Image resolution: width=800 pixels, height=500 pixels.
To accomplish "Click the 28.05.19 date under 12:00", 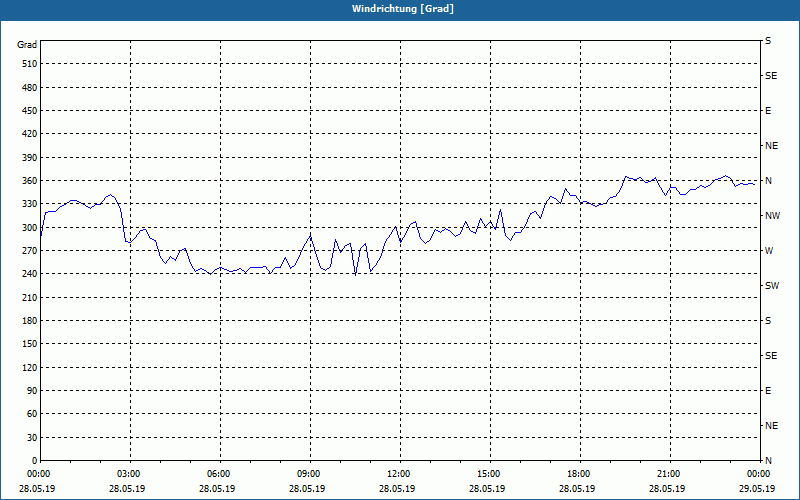I will point(397,489).
